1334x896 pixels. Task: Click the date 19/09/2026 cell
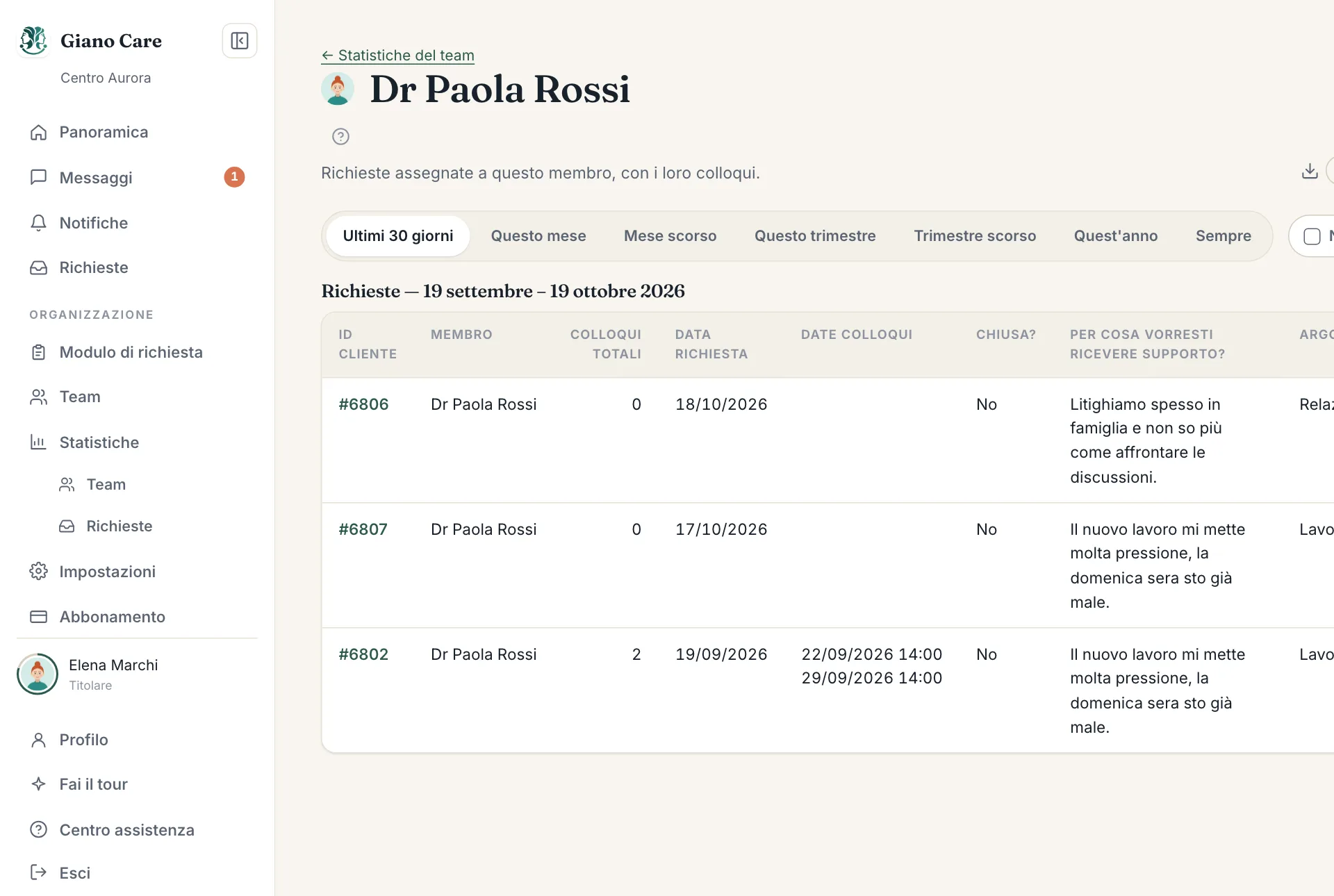click(x=721, y=654)
